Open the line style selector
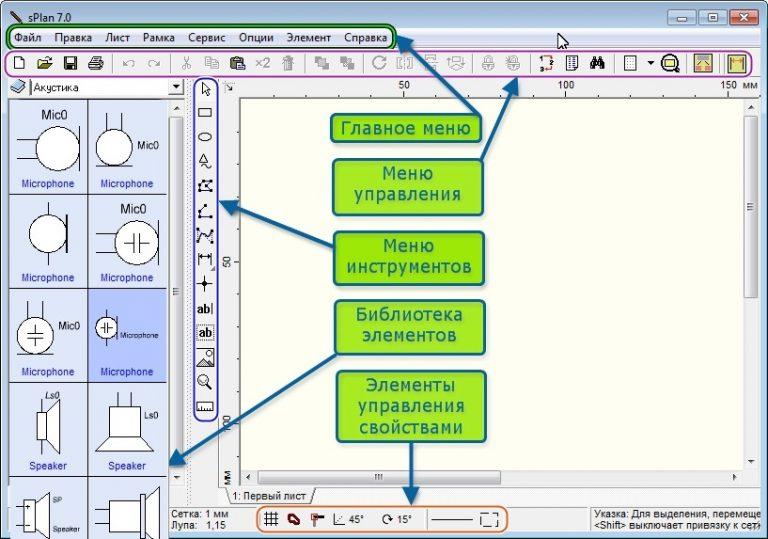Screen dimensions: 768x539 [x=452, y=519]
